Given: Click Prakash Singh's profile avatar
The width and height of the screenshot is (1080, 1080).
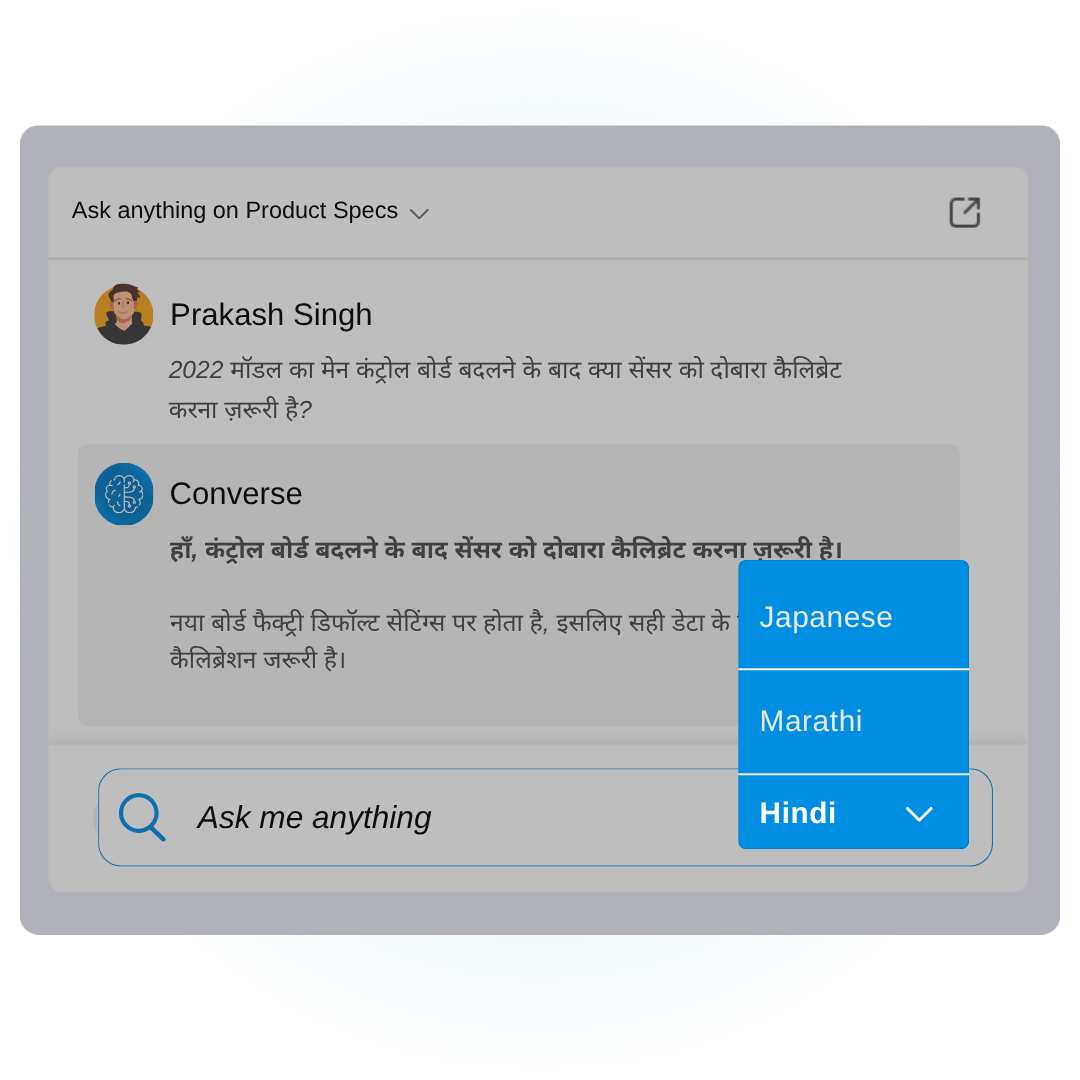Looking at the screenshot, I should tap(124, 314).
